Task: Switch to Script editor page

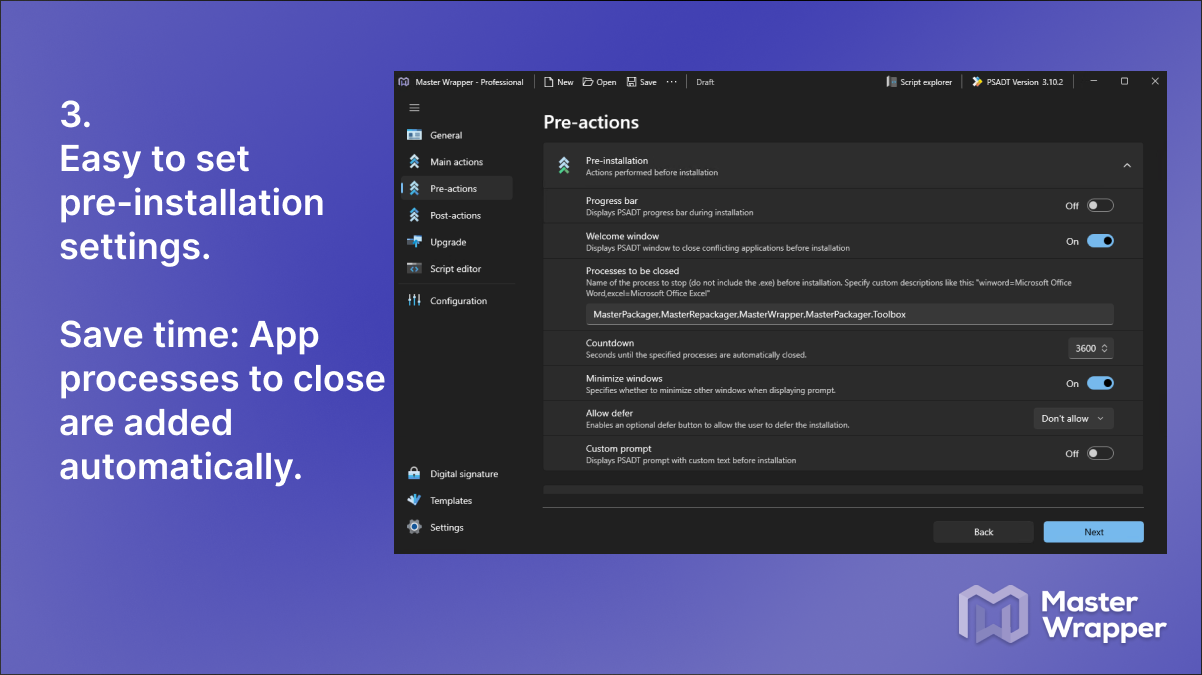Action: point(456,269)
